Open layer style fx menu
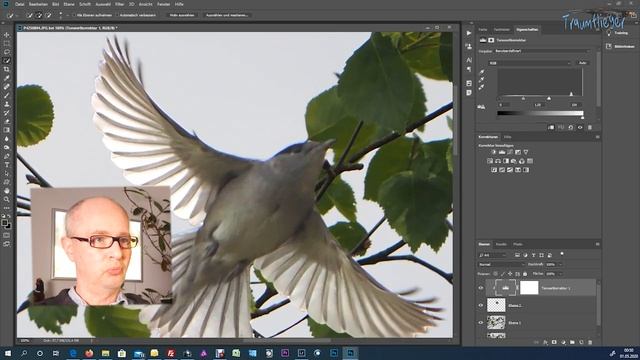640x360 pixels. pos(545,342)
